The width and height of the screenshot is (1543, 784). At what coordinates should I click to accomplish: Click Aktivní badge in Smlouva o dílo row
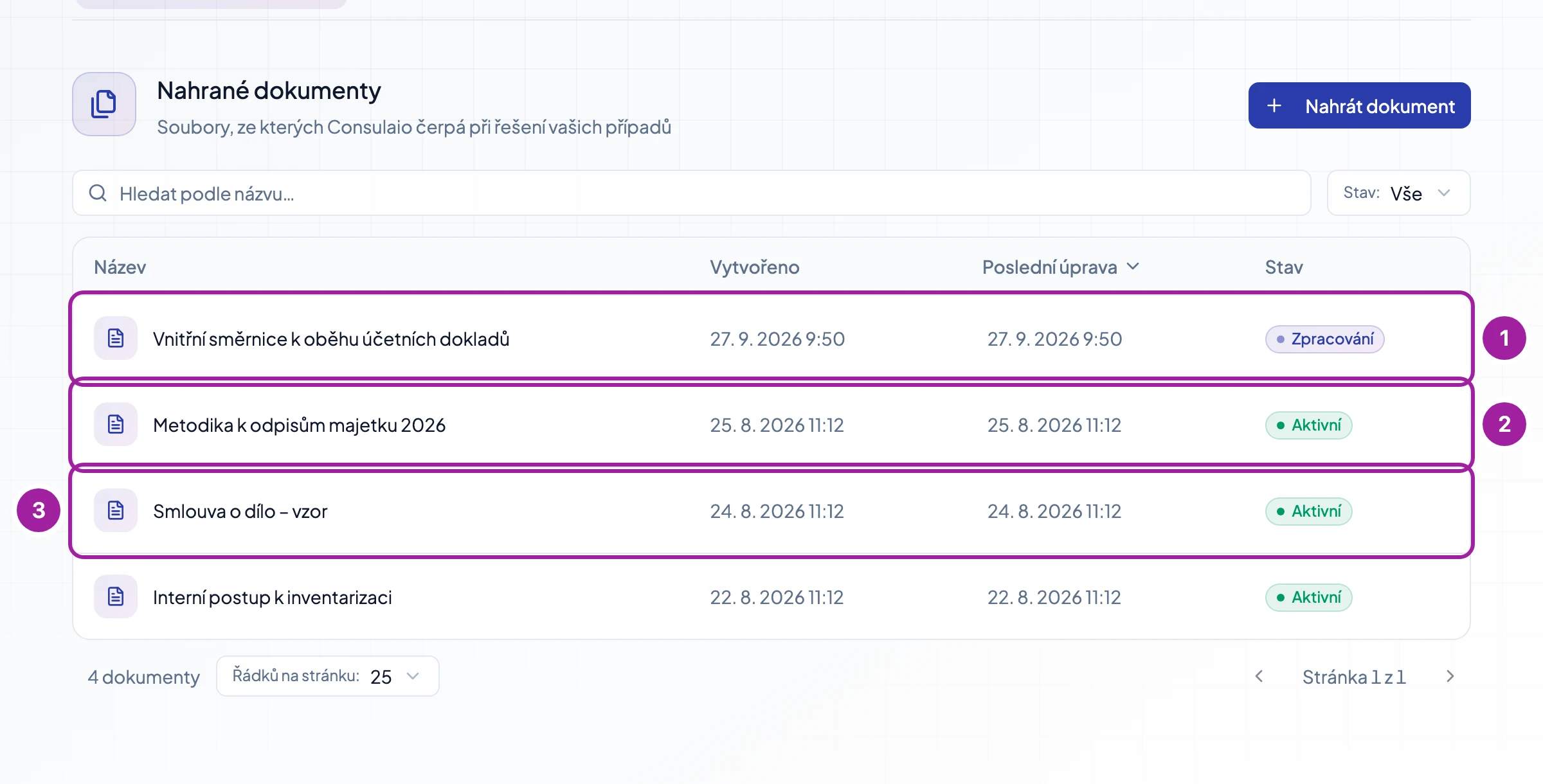[x=1309, y=511]
